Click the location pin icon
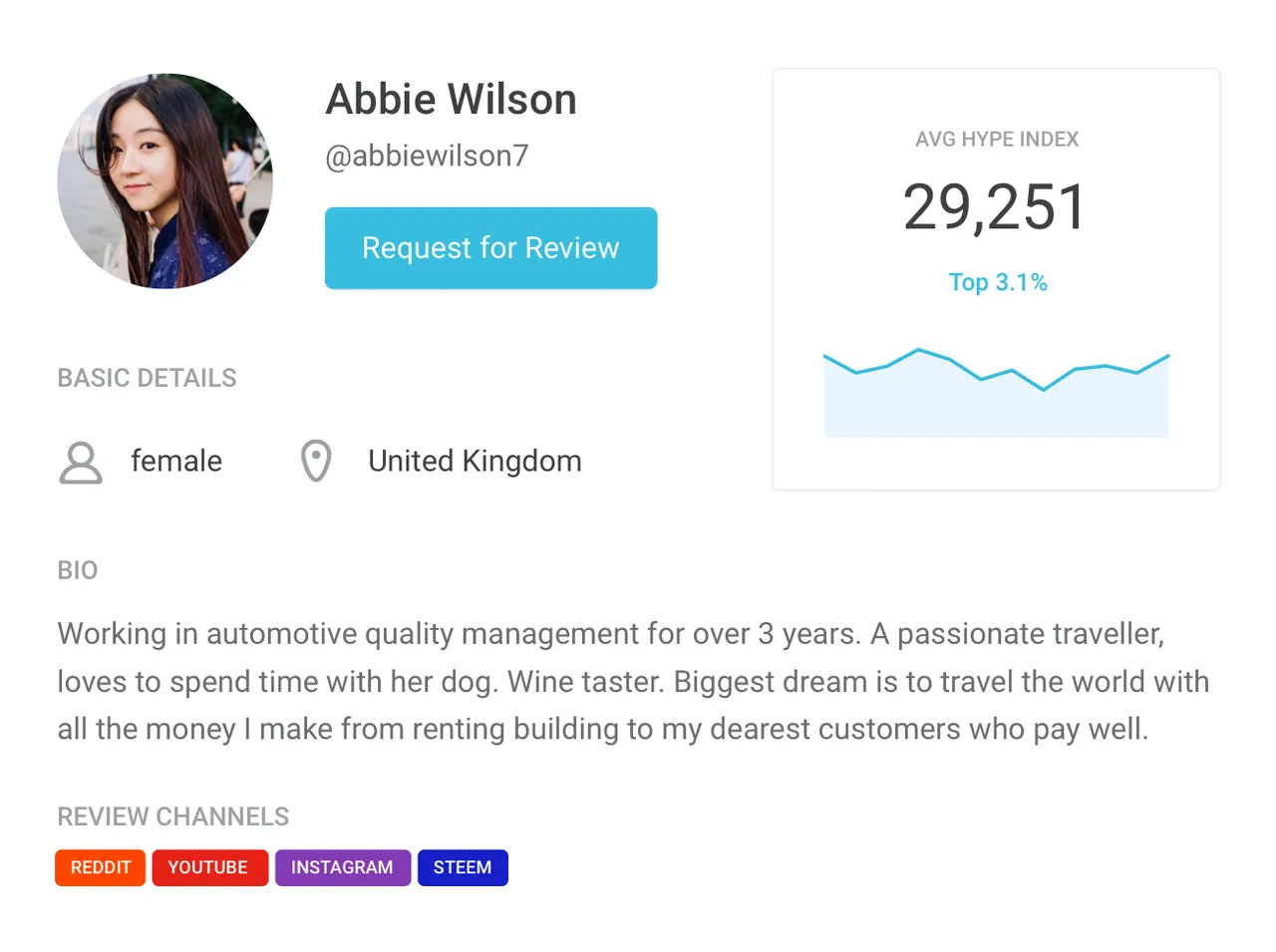Screen dimensions: 1276x952 tap(316, 462)
